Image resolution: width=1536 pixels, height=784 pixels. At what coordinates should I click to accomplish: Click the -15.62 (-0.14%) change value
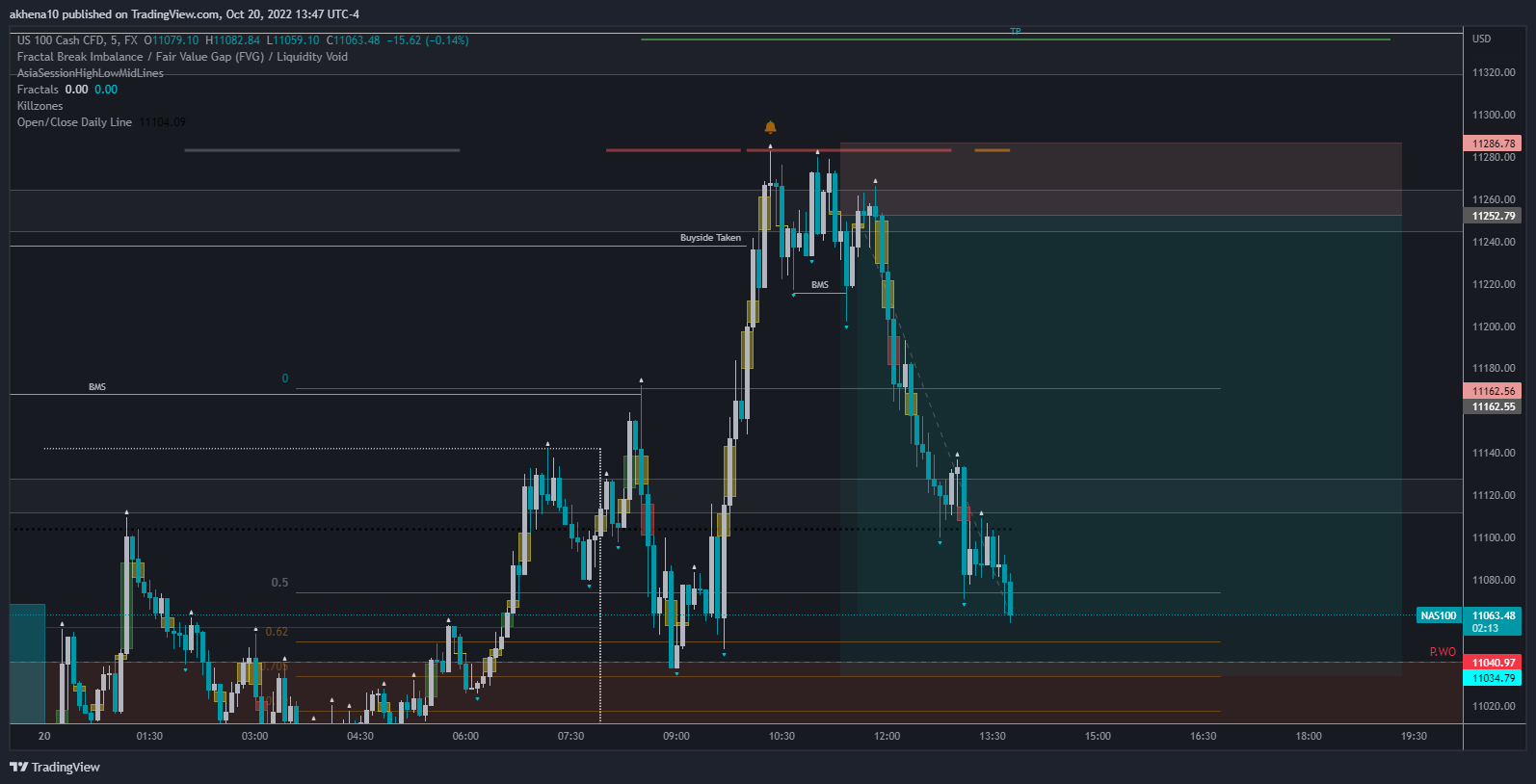(428, 40)
